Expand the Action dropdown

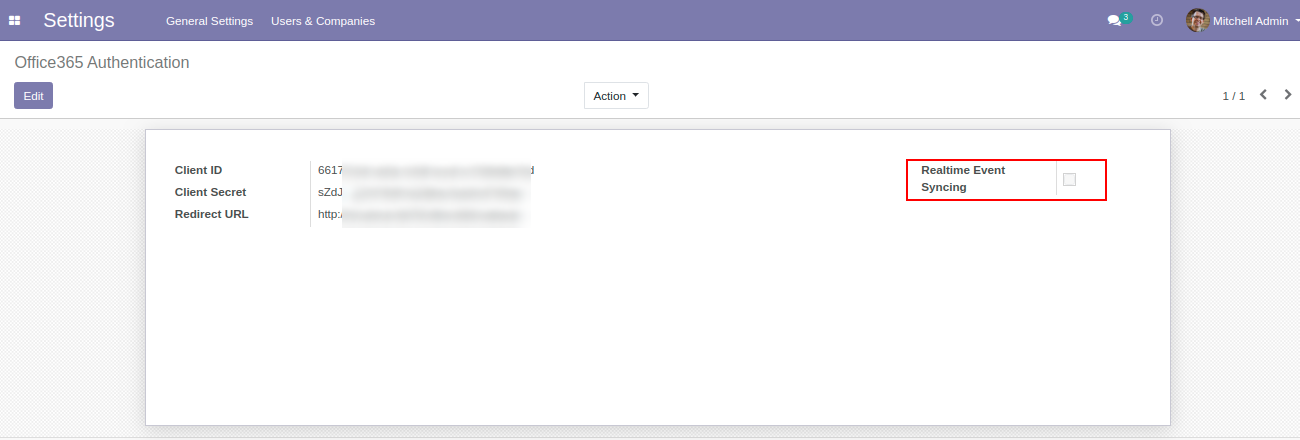[616, 96]
